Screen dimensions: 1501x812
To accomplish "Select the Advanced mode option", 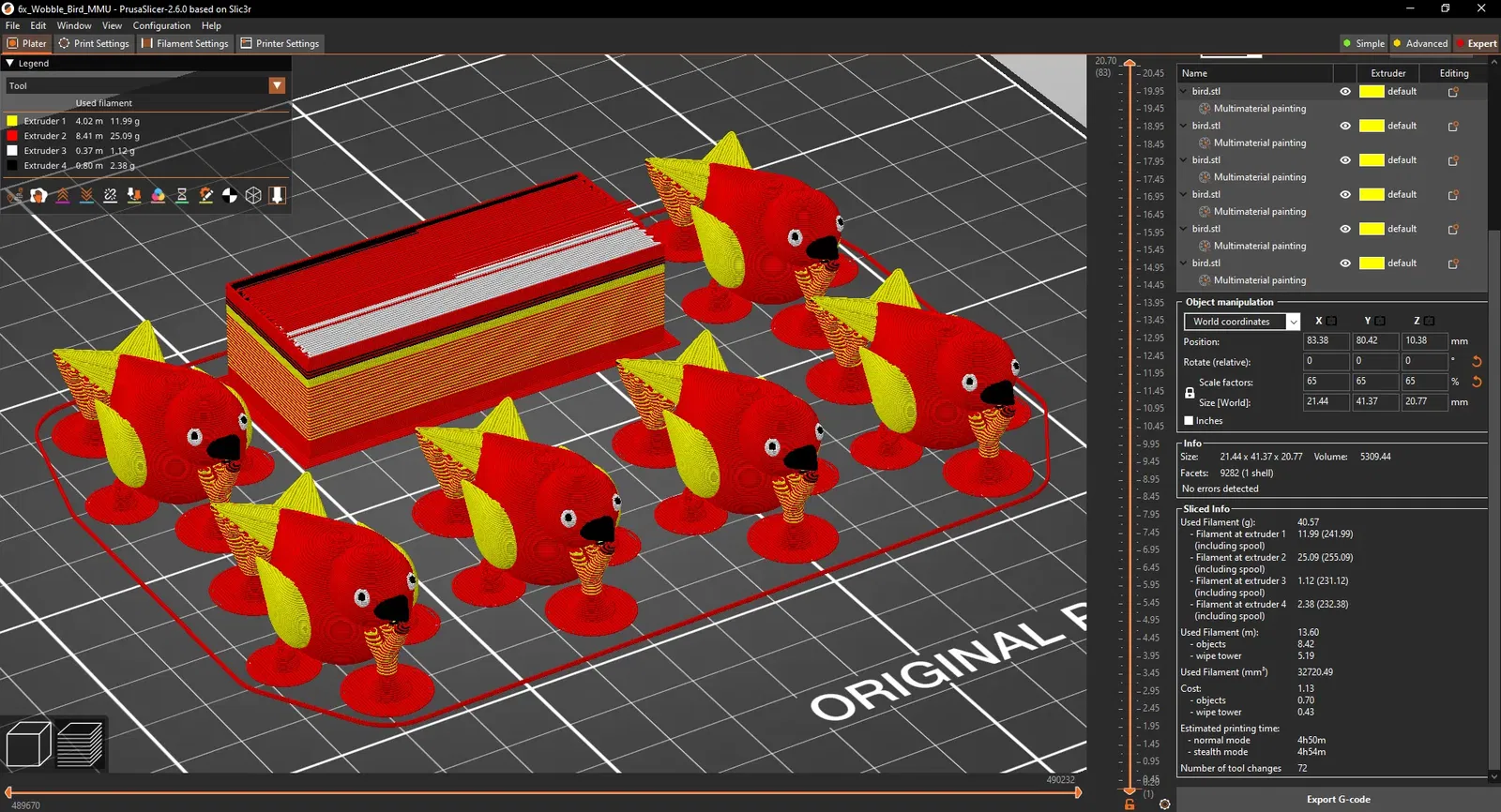I will [x=1420, y=43].
